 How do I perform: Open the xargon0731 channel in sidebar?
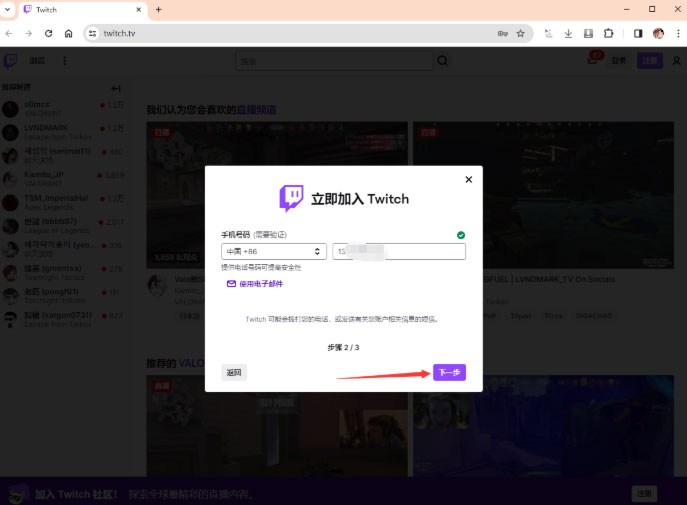[63, 319]
